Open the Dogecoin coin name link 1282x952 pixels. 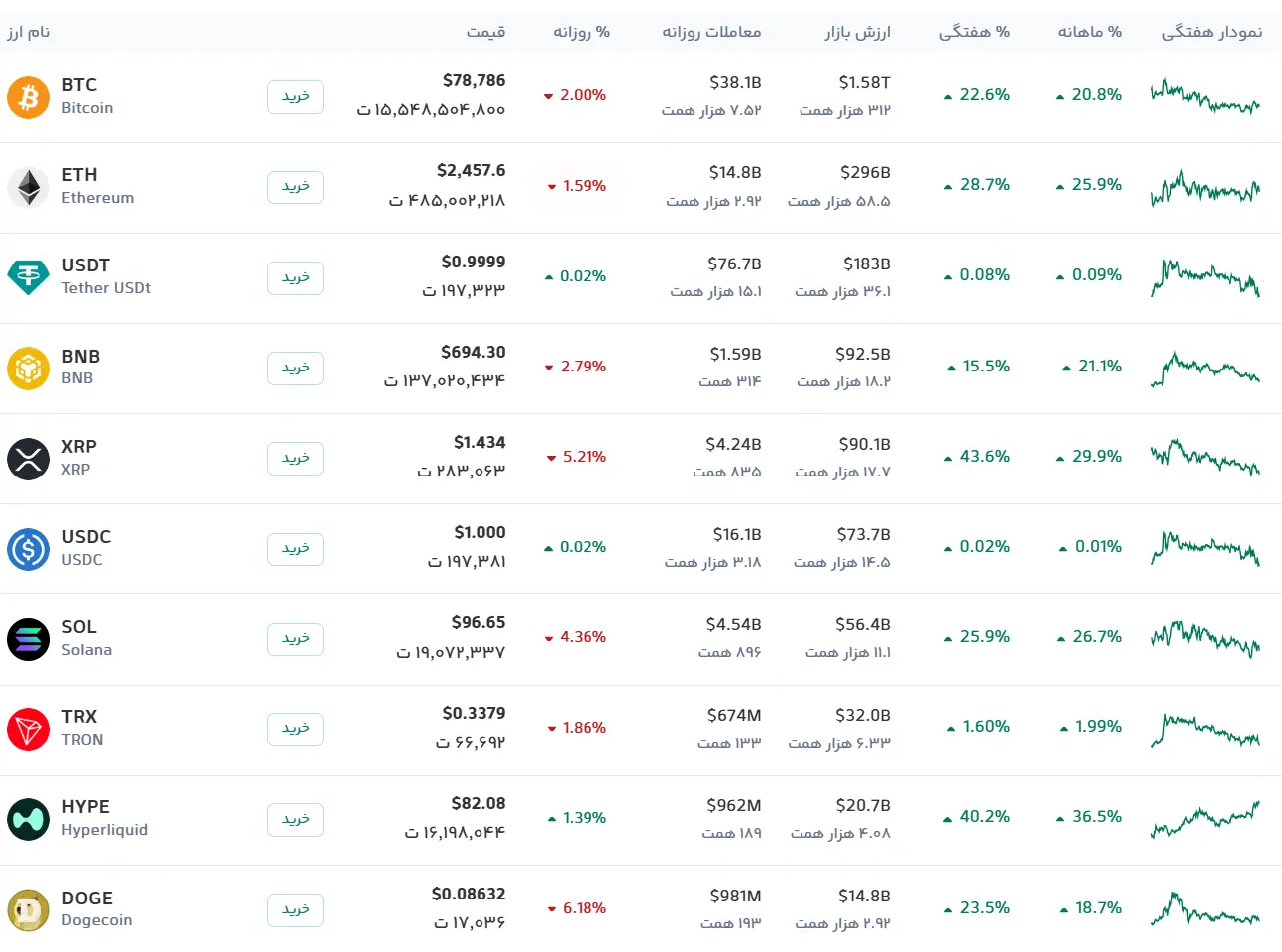click(96, 920)
